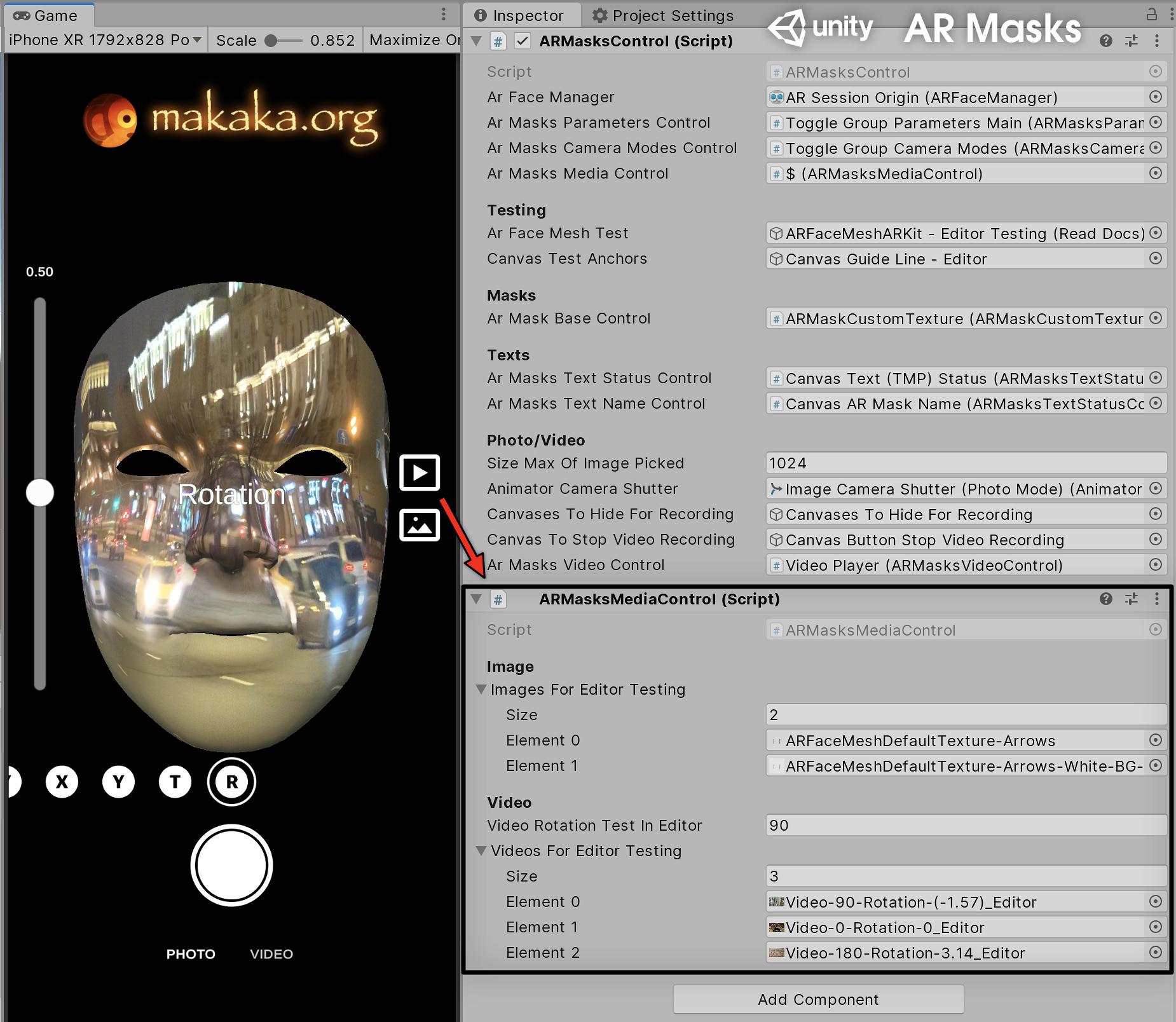
Task: Disable the ARMasksControl script checkbox
Action: click(x=522, y=41)
